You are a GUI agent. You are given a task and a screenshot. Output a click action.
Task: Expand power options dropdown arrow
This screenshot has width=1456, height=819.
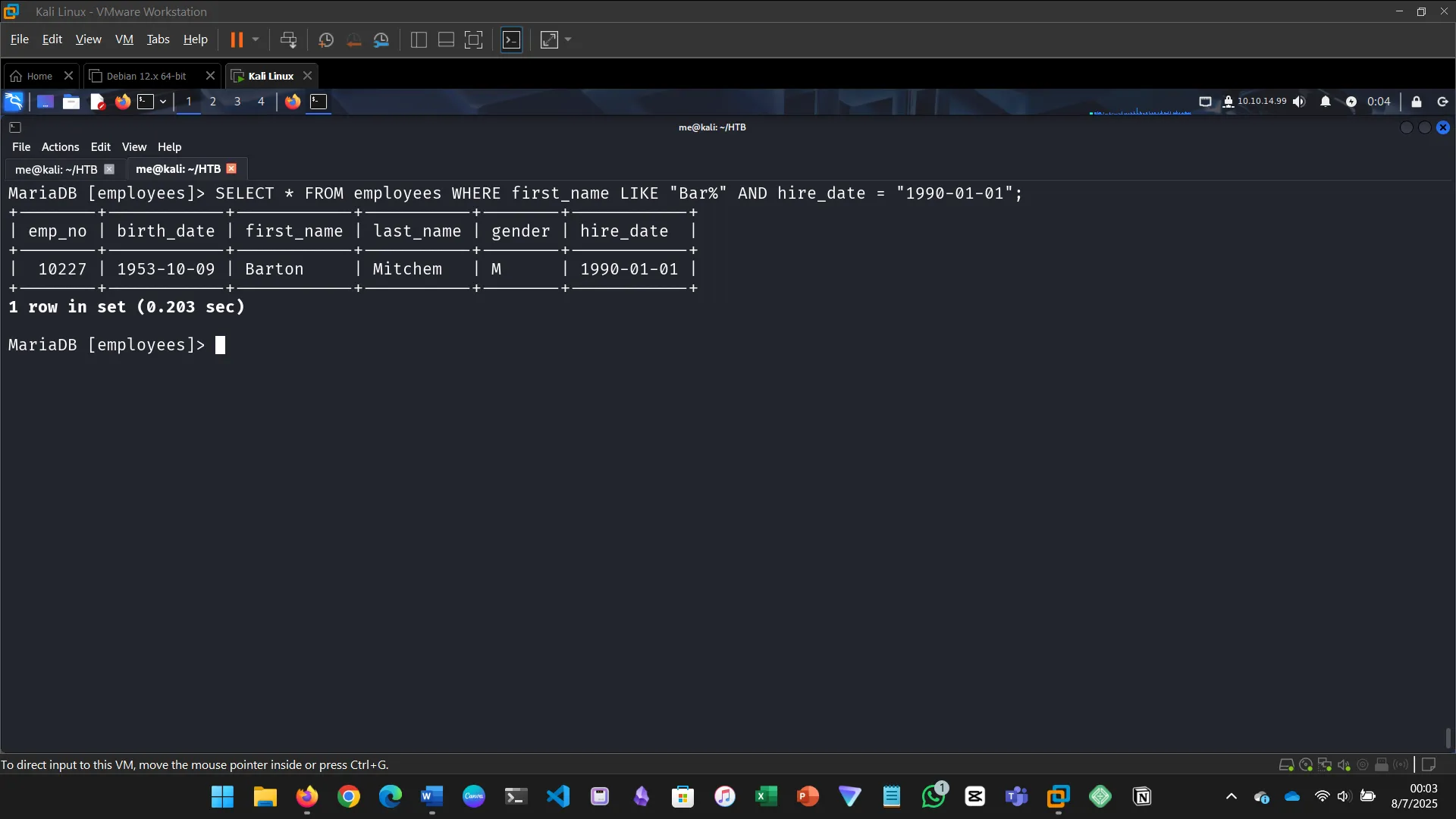pyautogui.click(x=256, y=39)
